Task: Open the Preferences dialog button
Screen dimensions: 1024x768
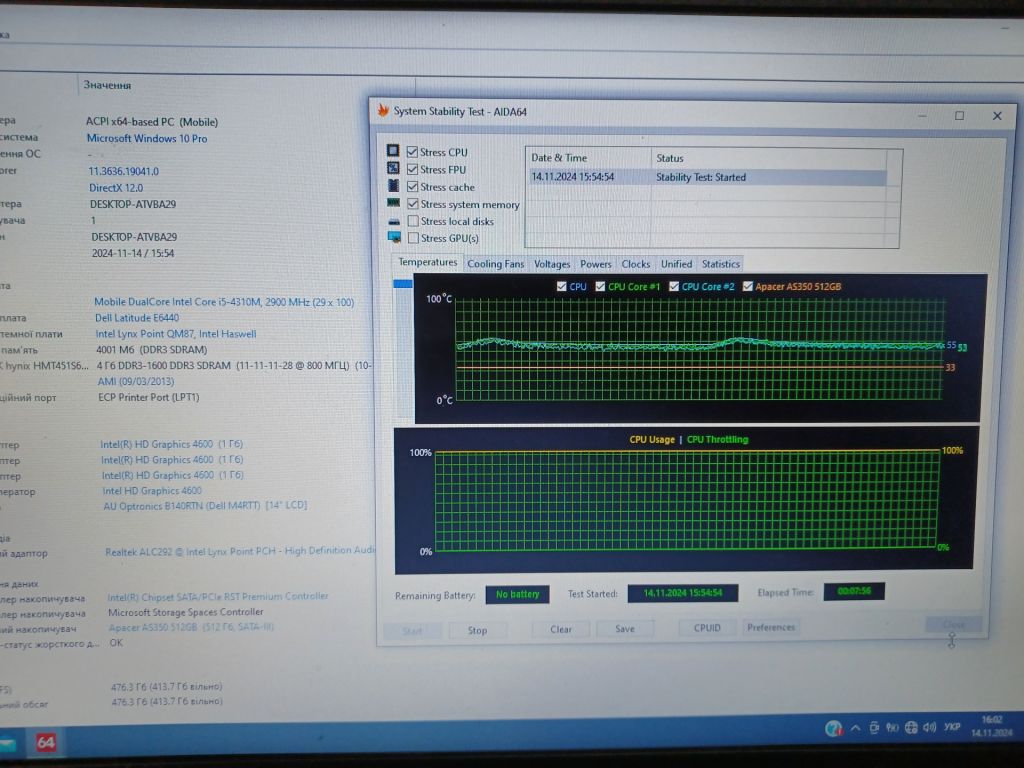Action: point(771,627)
